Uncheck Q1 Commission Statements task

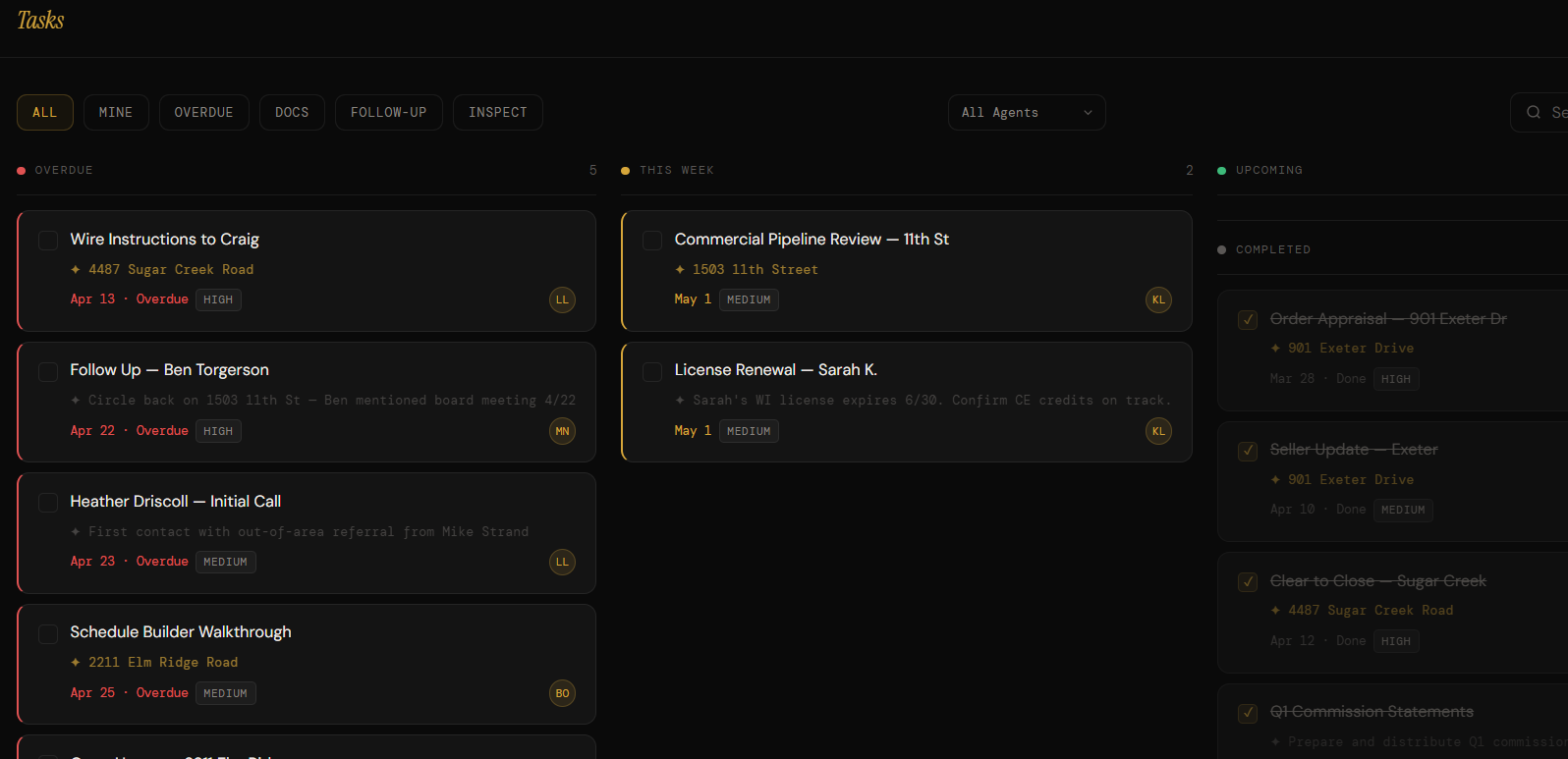1248,713
